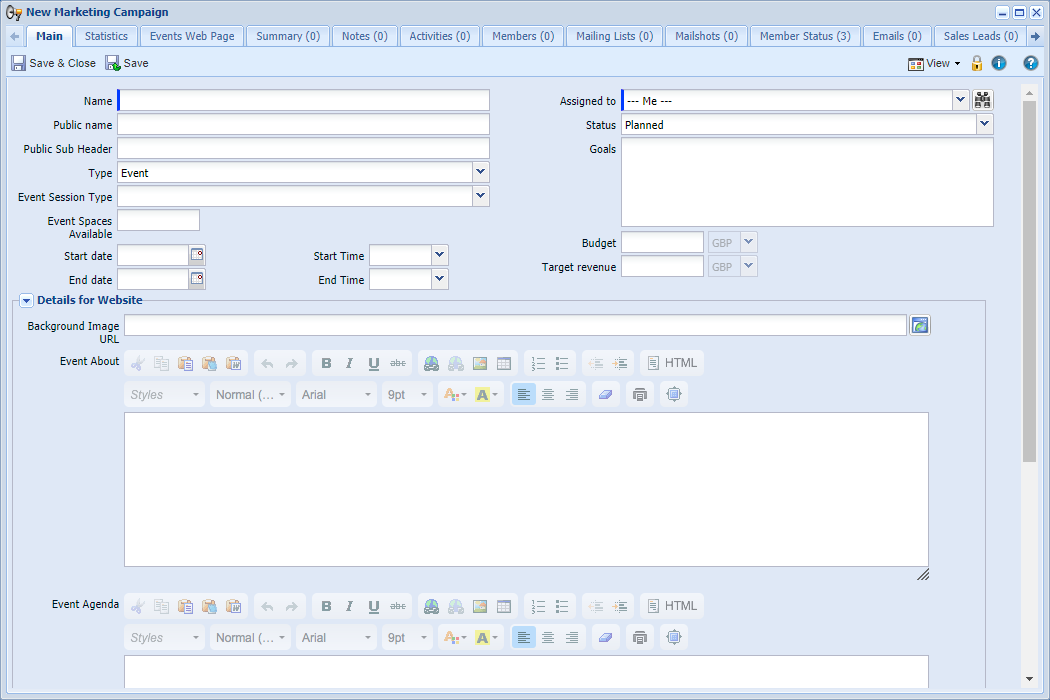
Task: Click the vertical scrollbar down arrow
Action: point(1029,679)
